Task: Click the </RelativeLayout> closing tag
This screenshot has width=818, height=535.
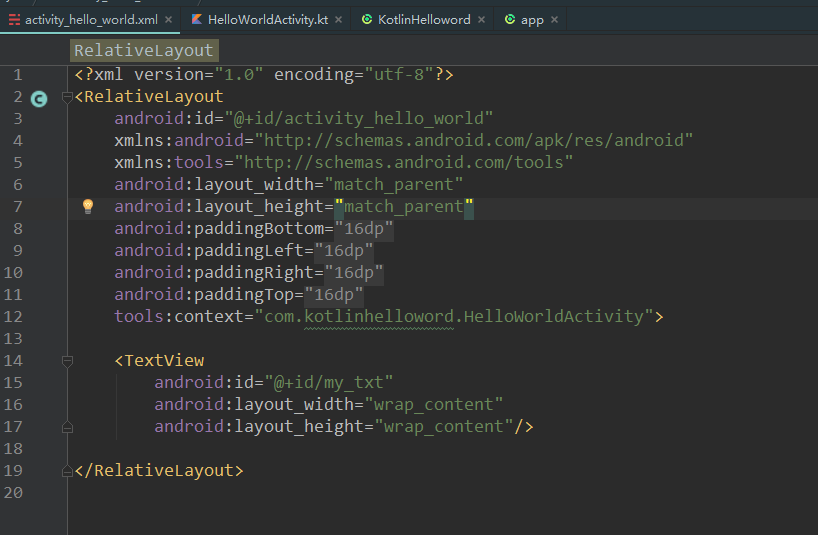Action: pyautogui.click(x=159, y=471)
